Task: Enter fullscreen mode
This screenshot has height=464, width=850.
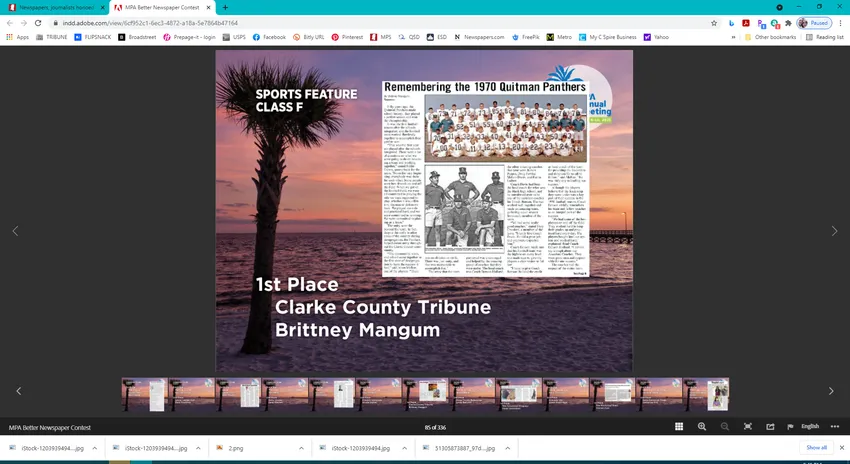Action: coord(747,426)
